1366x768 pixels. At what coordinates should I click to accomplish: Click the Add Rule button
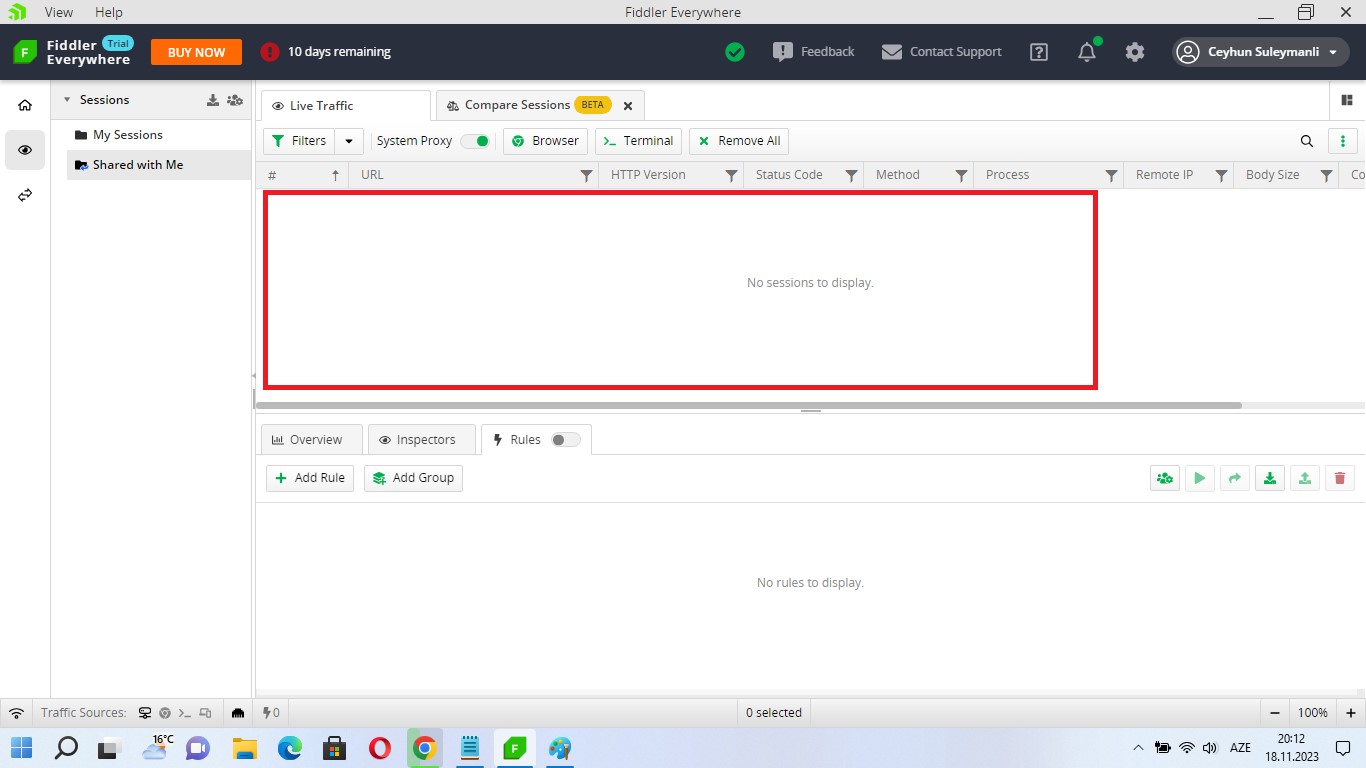click(310, 478)
